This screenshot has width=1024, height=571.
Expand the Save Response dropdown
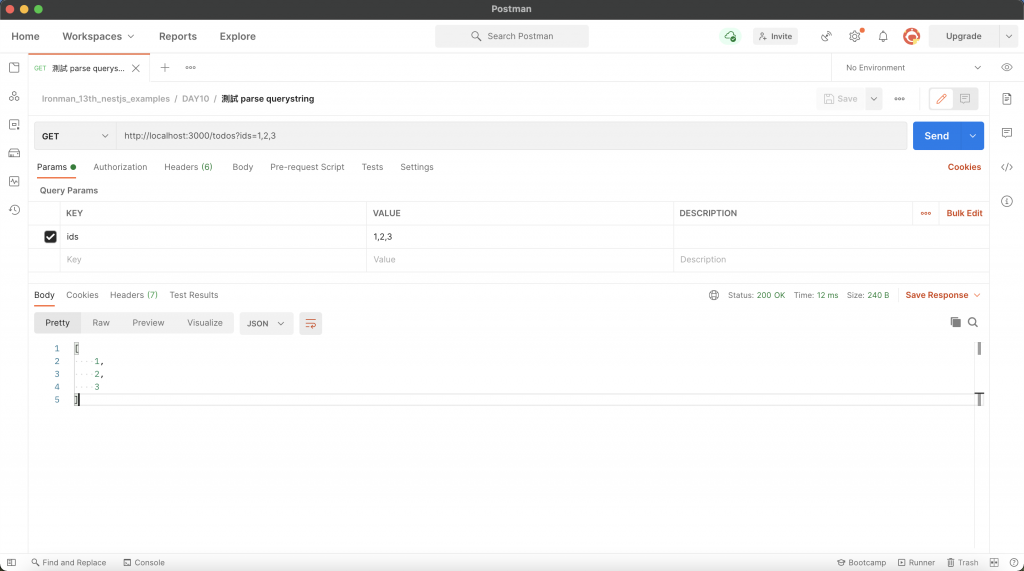coord(942,295)
